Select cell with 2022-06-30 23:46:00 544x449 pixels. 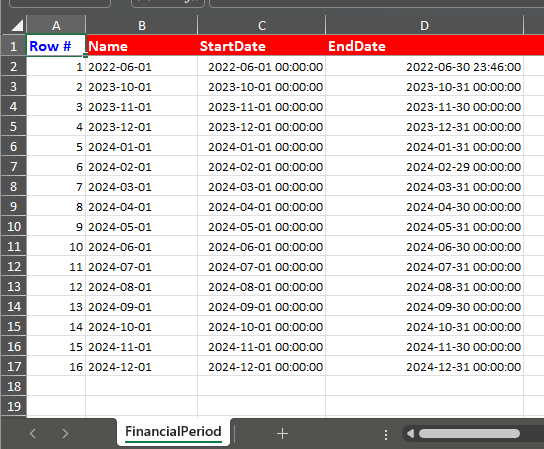[x=424, y=66]
